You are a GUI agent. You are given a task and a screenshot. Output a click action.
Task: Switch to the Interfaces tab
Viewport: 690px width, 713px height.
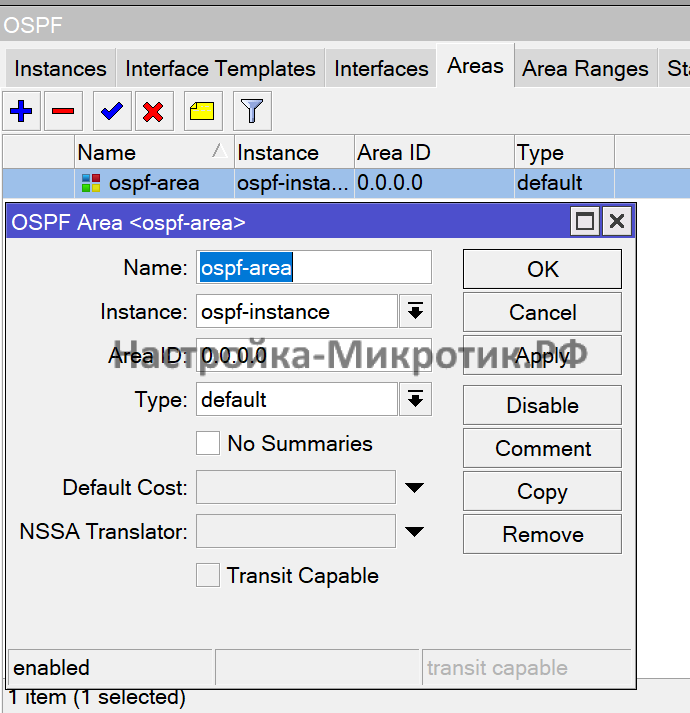[x=381, y=69]
